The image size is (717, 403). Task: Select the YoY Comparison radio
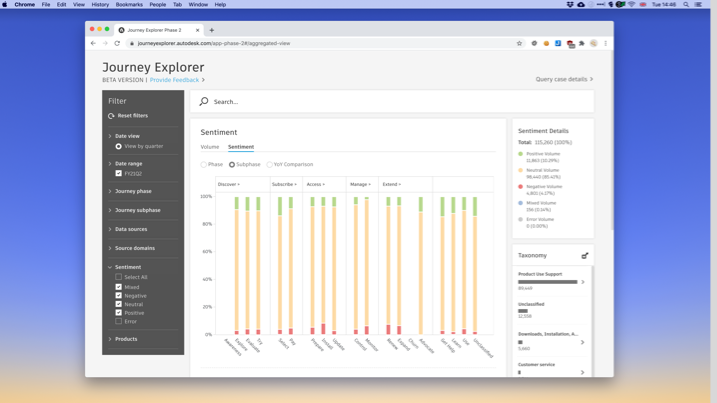[x=269, y=165]
